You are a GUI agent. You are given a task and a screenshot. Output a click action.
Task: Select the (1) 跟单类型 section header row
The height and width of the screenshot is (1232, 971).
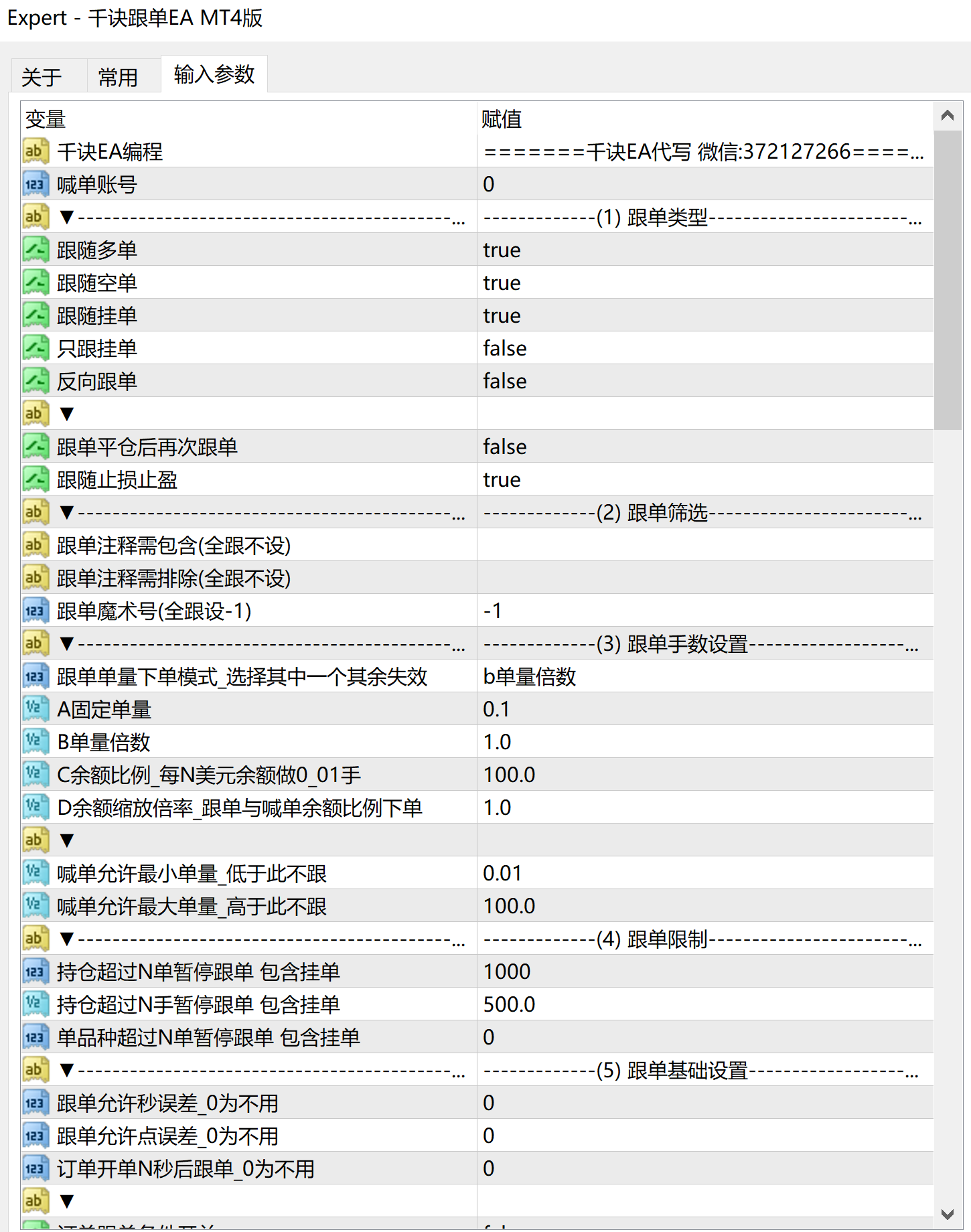pyautogui.click(x=477, y=217)
